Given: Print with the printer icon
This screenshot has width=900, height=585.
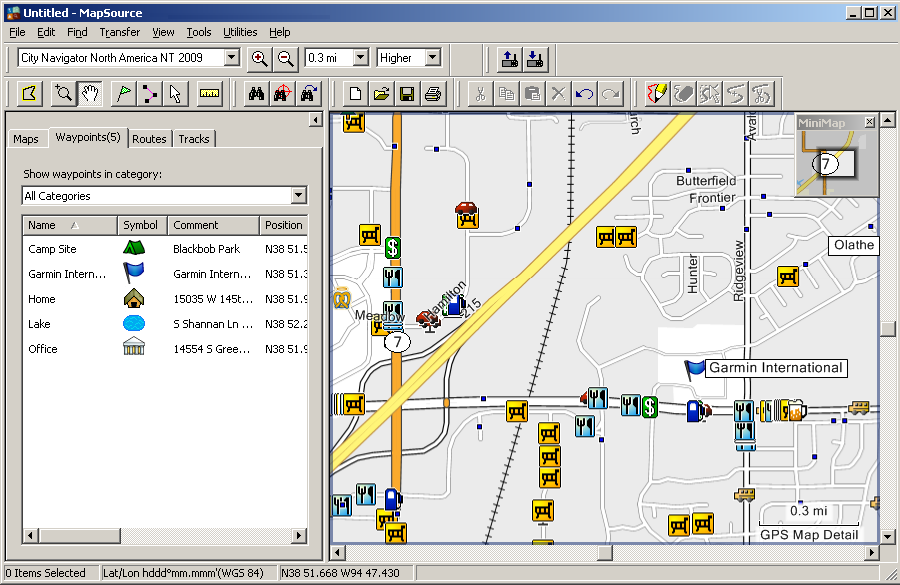Looking at the screenshot, I should pos(433,94).
